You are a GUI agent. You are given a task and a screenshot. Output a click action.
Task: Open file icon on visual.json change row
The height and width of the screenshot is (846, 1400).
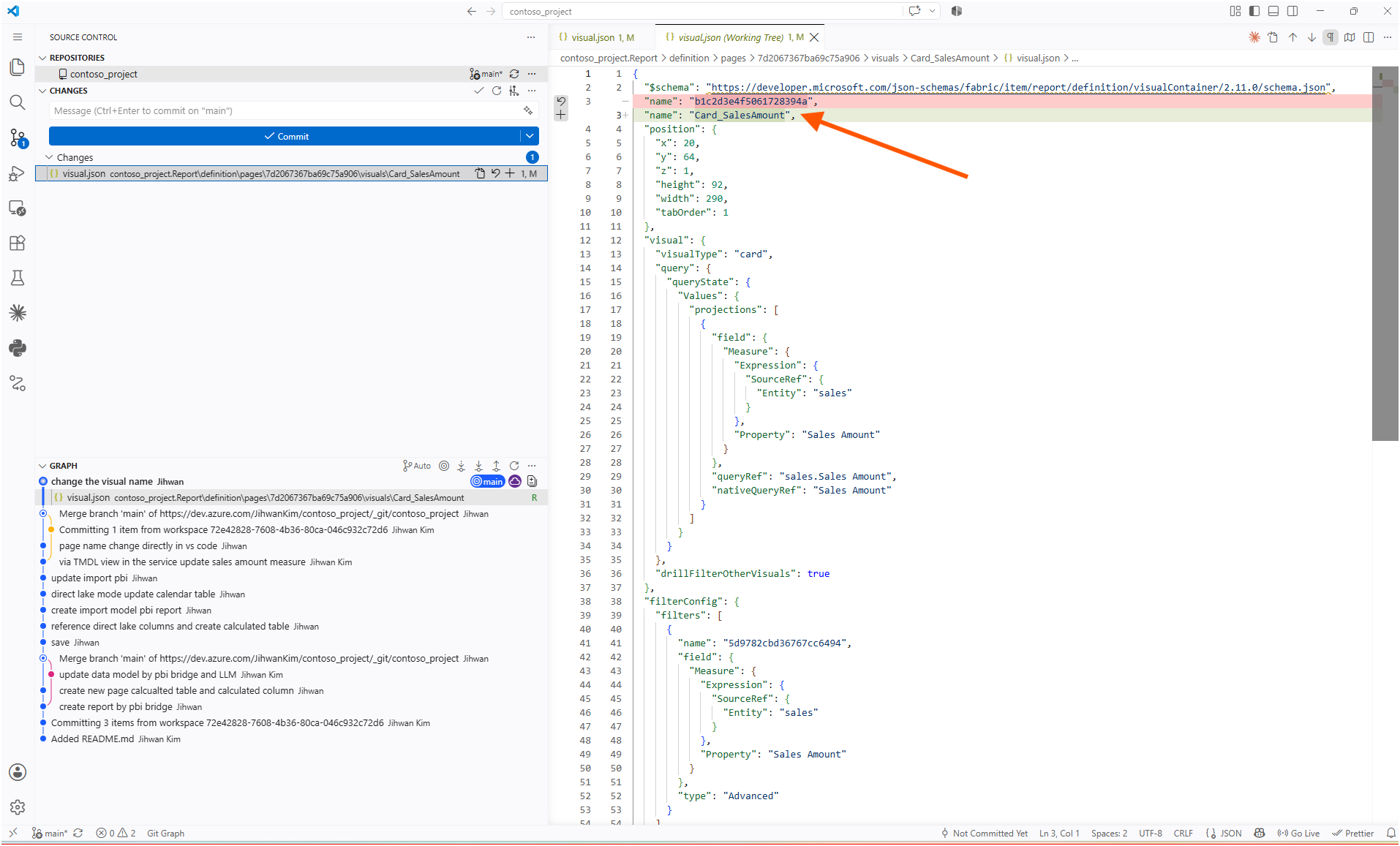[480, 173]
